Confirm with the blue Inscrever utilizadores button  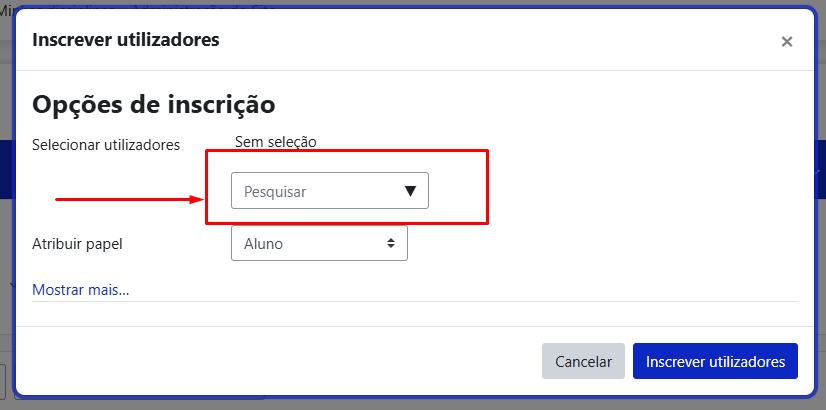pos(715,362)
